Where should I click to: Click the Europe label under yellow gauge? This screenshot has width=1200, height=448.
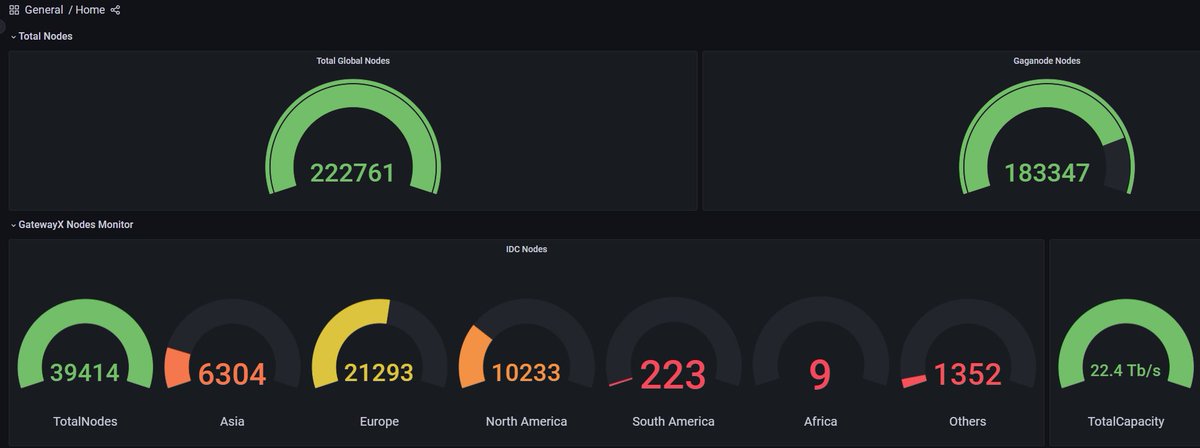(379, 421)
